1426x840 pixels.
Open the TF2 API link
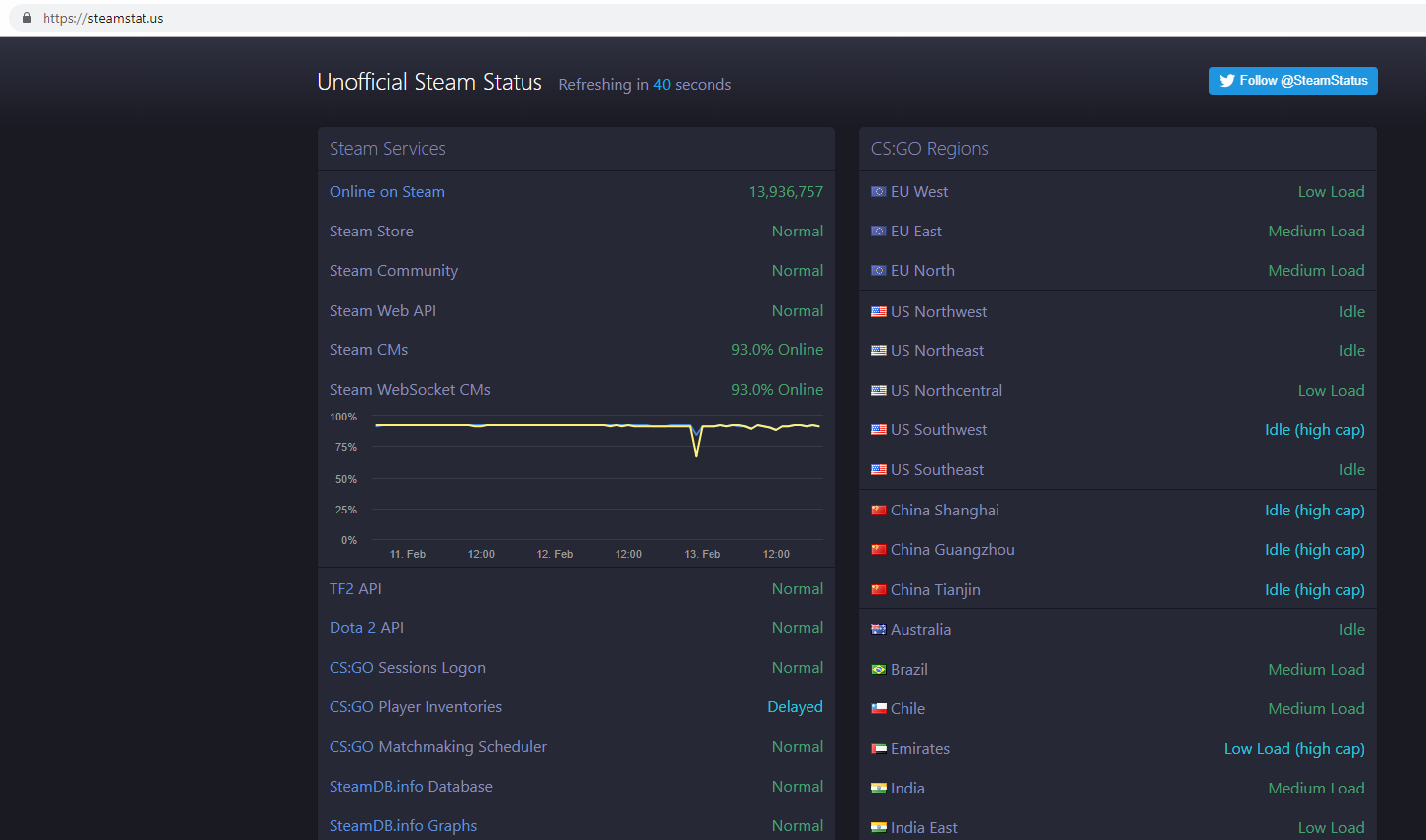(x=355, y=589)
